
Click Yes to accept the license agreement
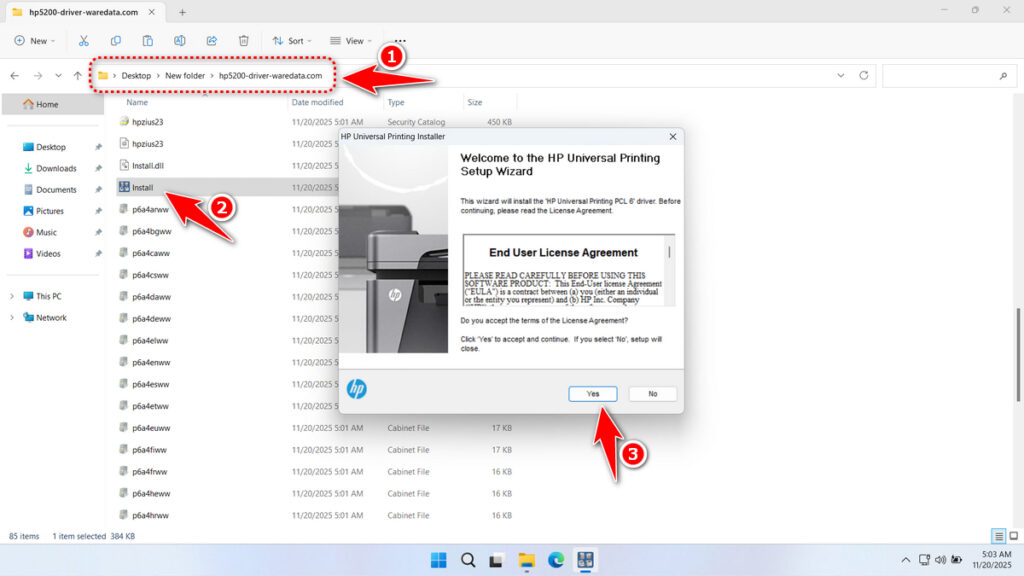(x=592, y=393)
